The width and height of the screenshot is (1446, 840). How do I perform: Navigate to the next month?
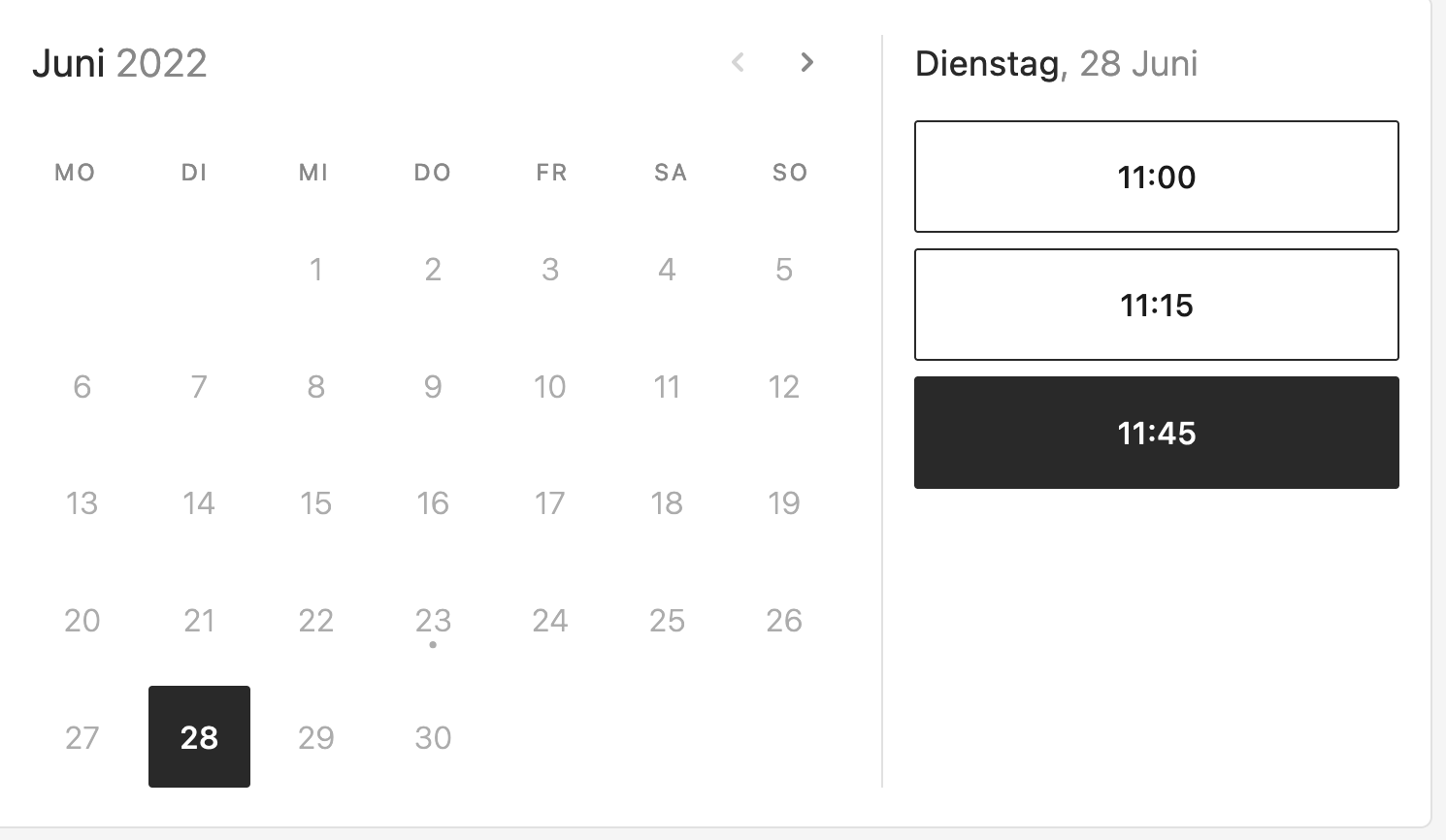(x=807, y=62)
